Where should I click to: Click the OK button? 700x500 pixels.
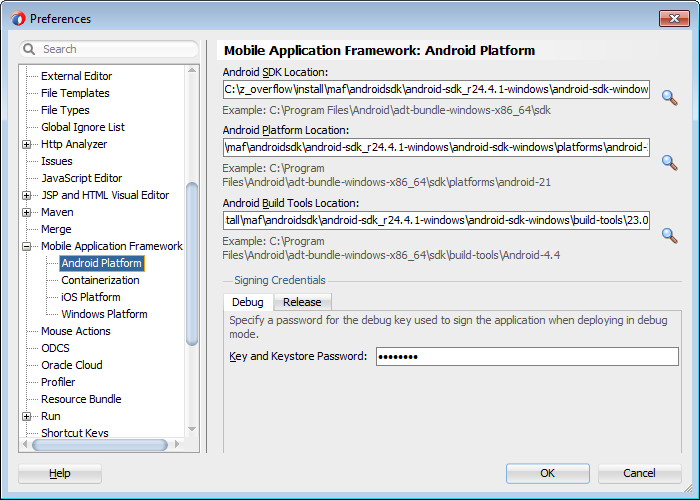pyautogui.click(x=548, y=473)
